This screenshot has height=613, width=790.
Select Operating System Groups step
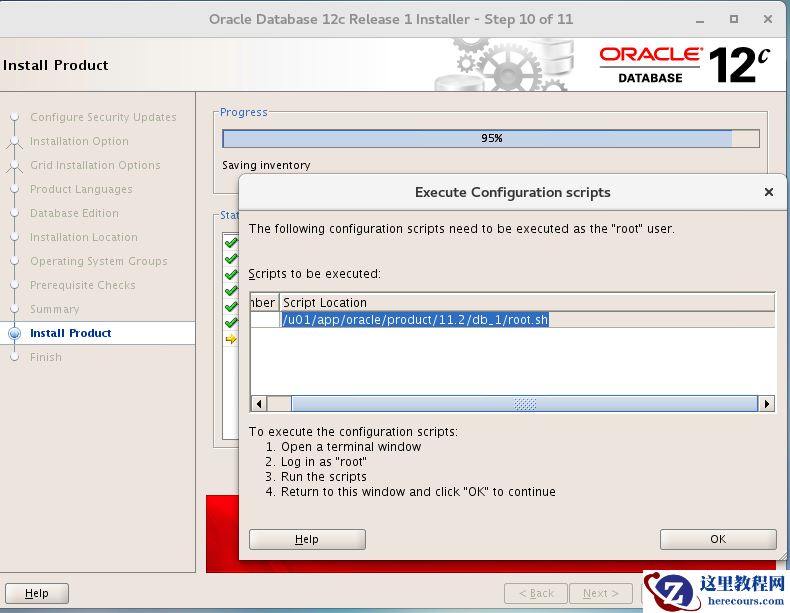coord(99,261)
